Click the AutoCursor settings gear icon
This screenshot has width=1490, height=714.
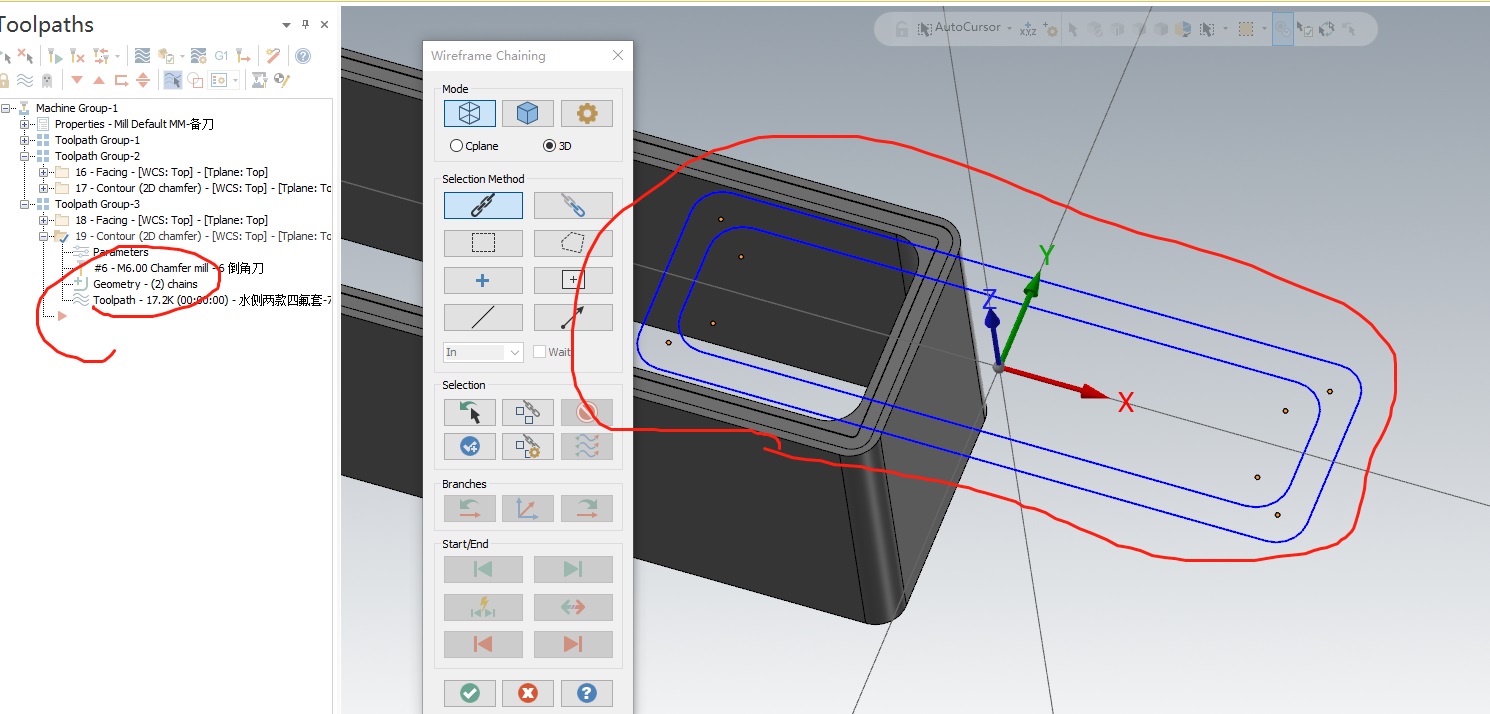tap(1050, 30)
